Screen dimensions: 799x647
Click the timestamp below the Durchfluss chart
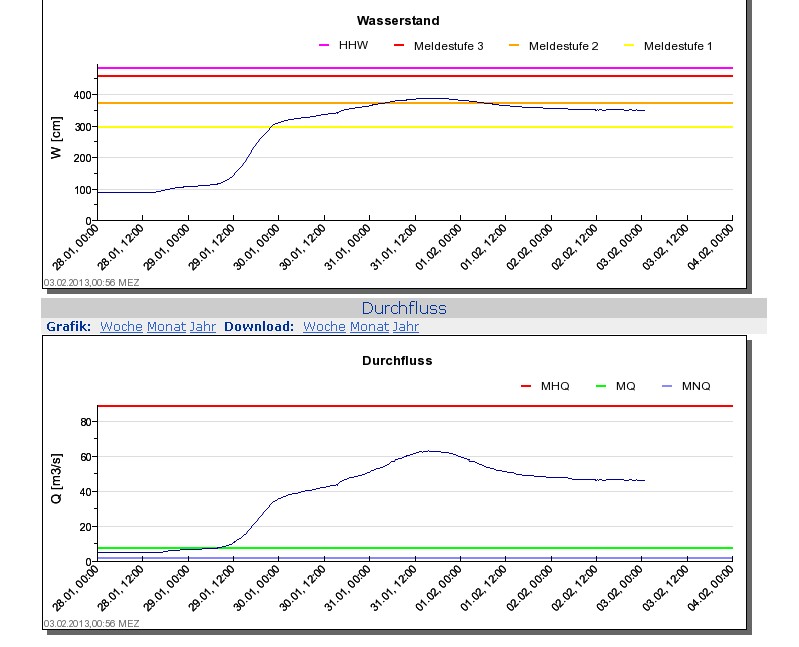click(x=91, y=624)
